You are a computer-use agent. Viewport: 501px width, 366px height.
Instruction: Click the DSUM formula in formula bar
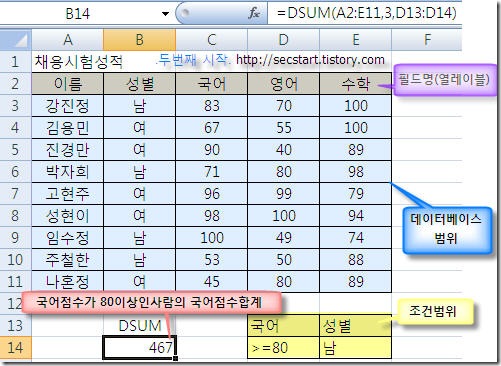(366, 13)
